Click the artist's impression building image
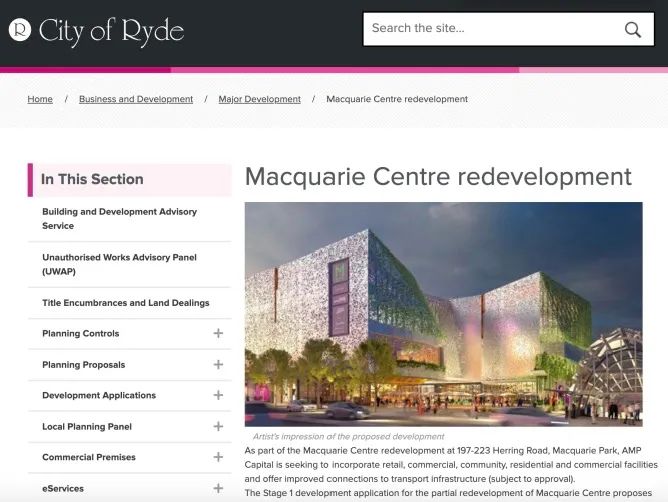The height and width of the screenshot is (502, 668). pyautogui.click(x=443, y=314)
